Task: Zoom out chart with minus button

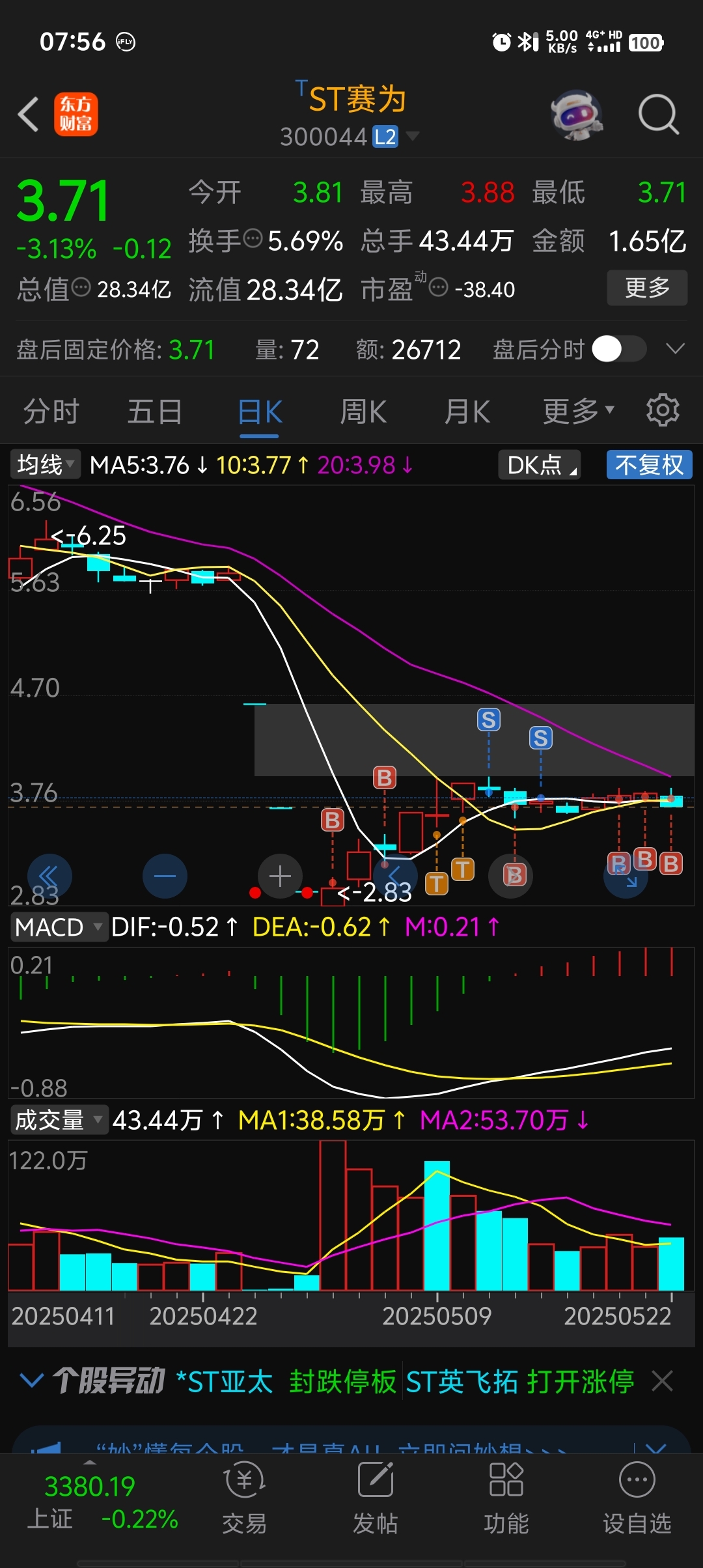Action: click(165, 876)
